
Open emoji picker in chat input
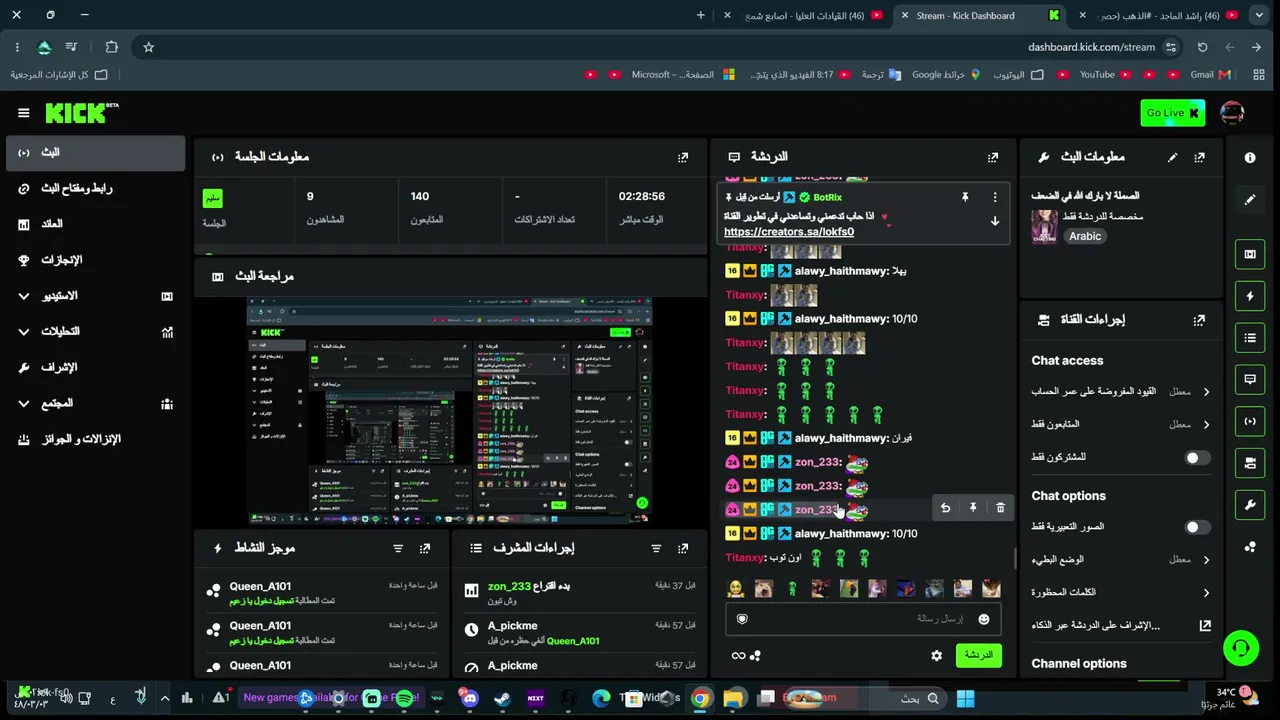(x=984, y=619)
